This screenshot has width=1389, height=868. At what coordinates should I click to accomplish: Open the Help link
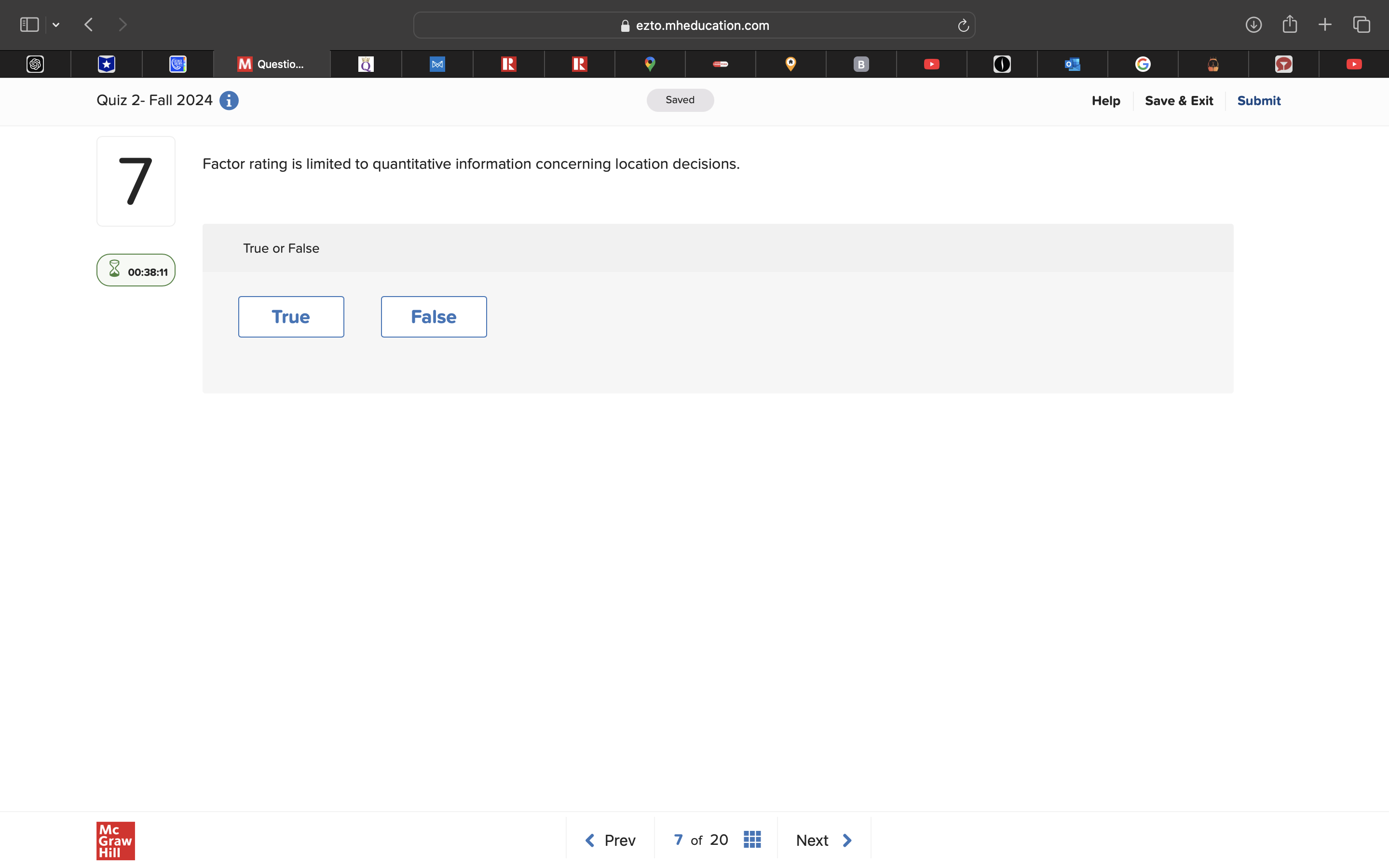tap(1105, 101)
